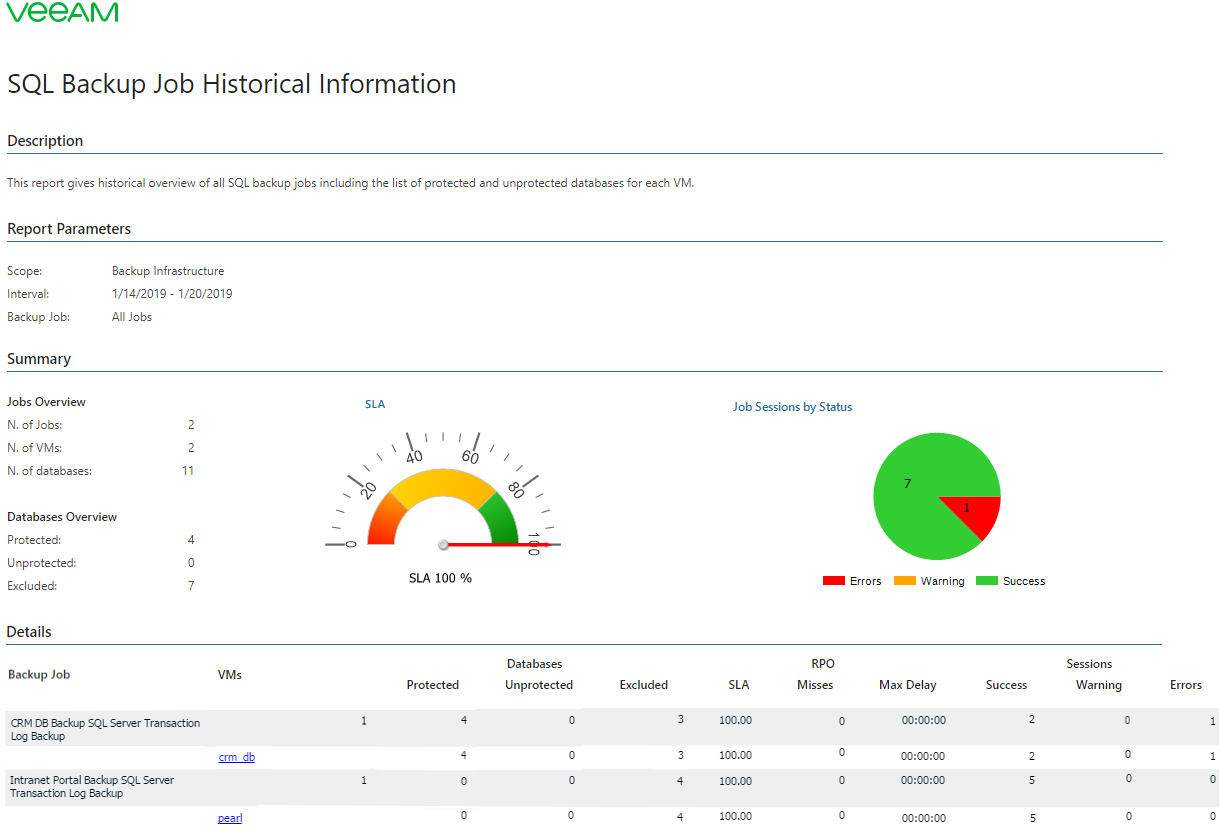Click the 'All Jobs' parameter value
Viewport: 1222px width, 832px height.
[132, 317]
